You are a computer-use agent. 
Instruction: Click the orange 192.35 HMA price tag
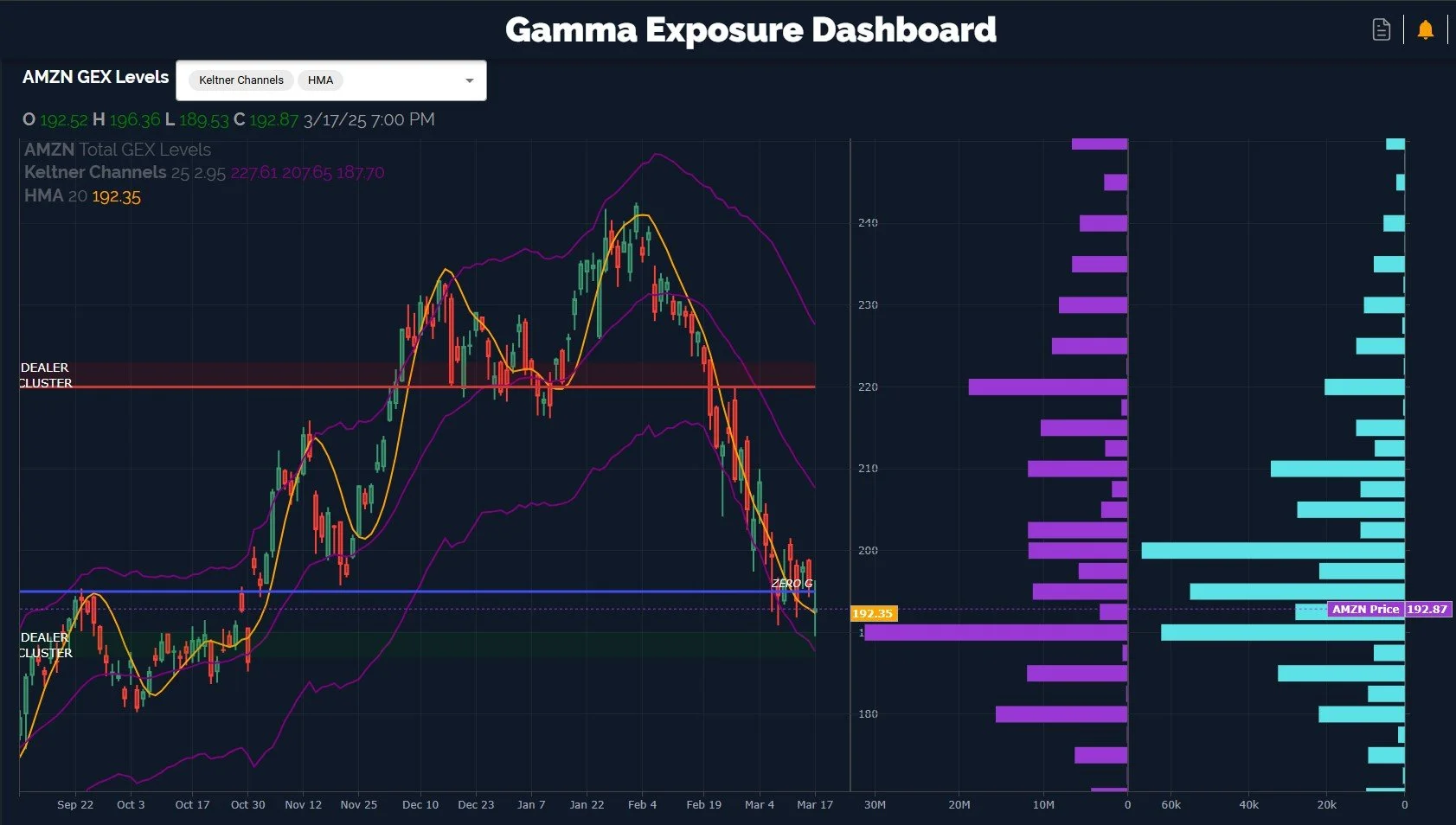click(x=874, y=614)
